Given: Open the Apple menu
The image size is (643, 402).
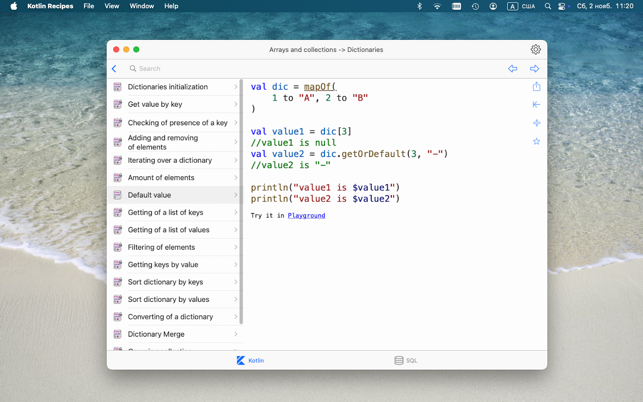Looking at the screenshot, I should [14, 6].
